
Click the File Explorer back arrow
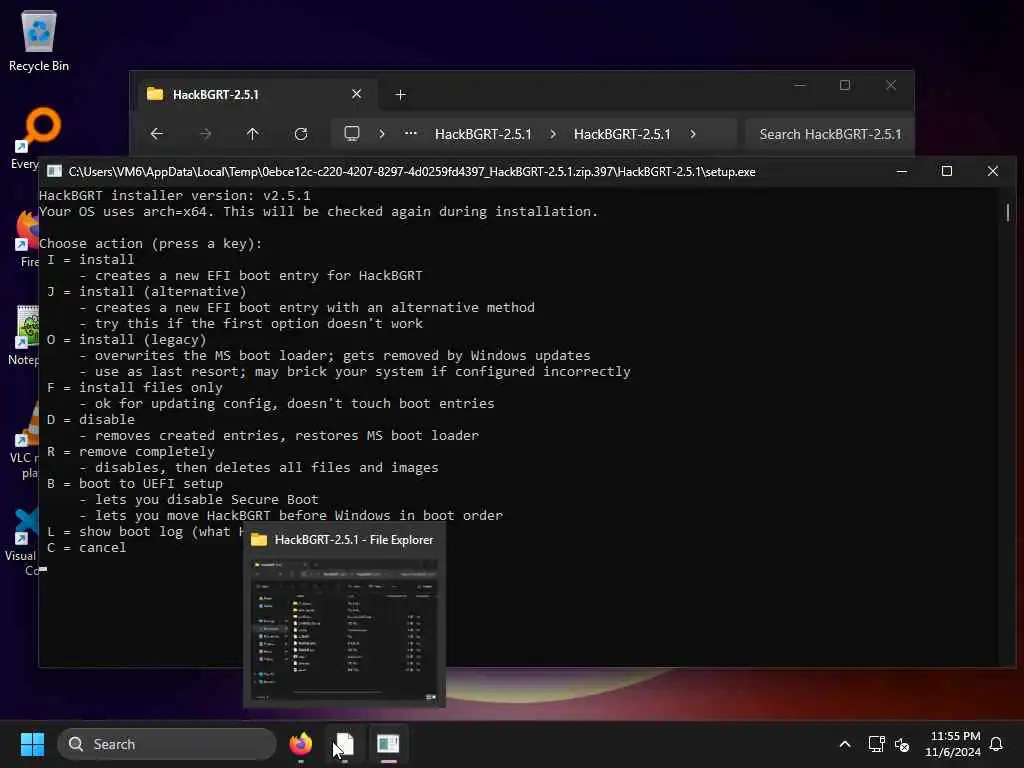click(x=157, y=134)
